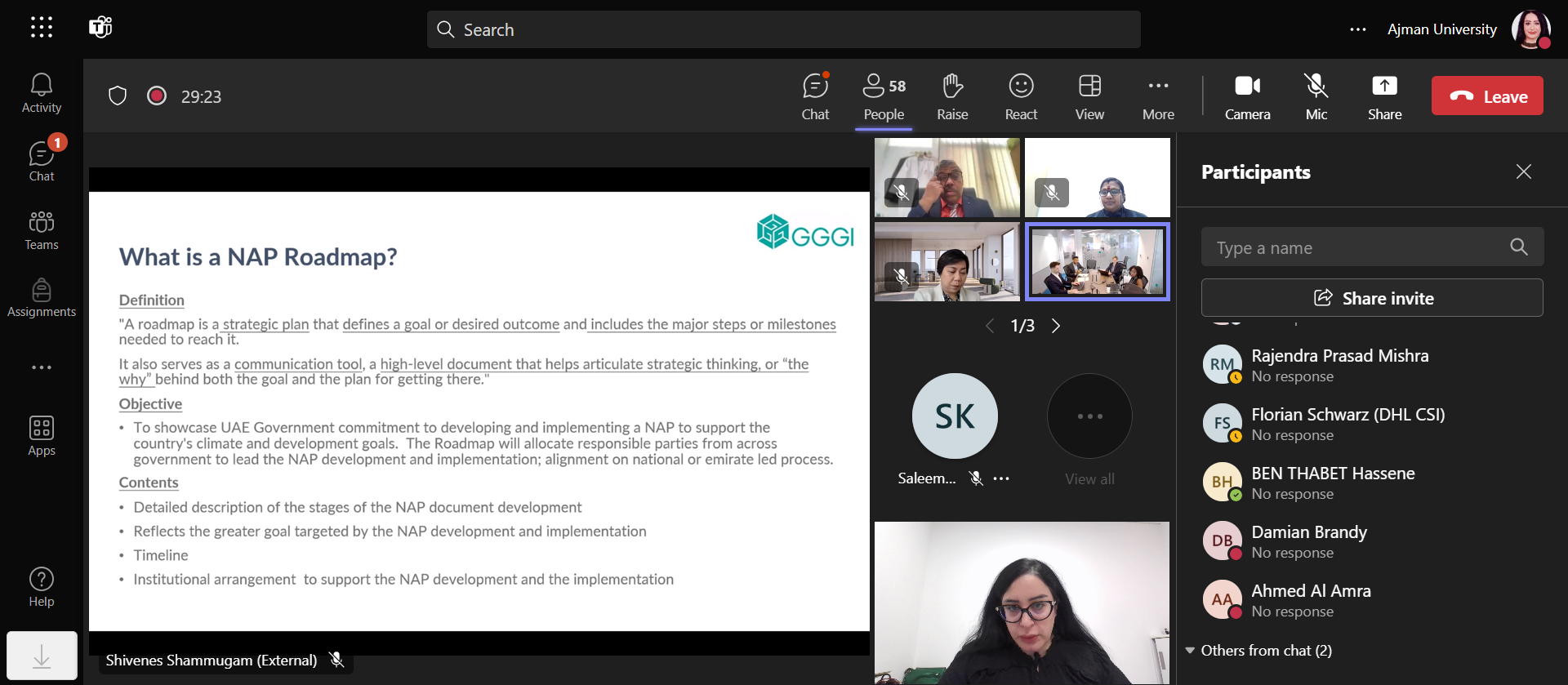This screenshot has height=685, width=1568.
Task: Open Teams from the left sidebar
Action: click(x=41, y=231)
